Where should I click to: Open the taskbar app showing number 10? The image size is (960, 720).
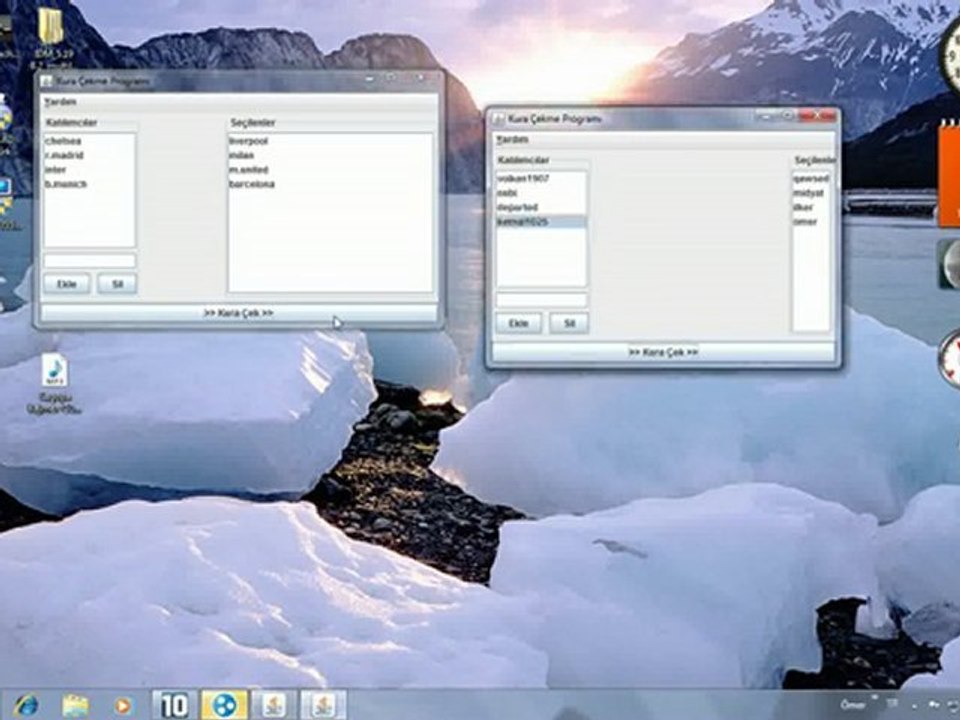click(x=174, y=705)
